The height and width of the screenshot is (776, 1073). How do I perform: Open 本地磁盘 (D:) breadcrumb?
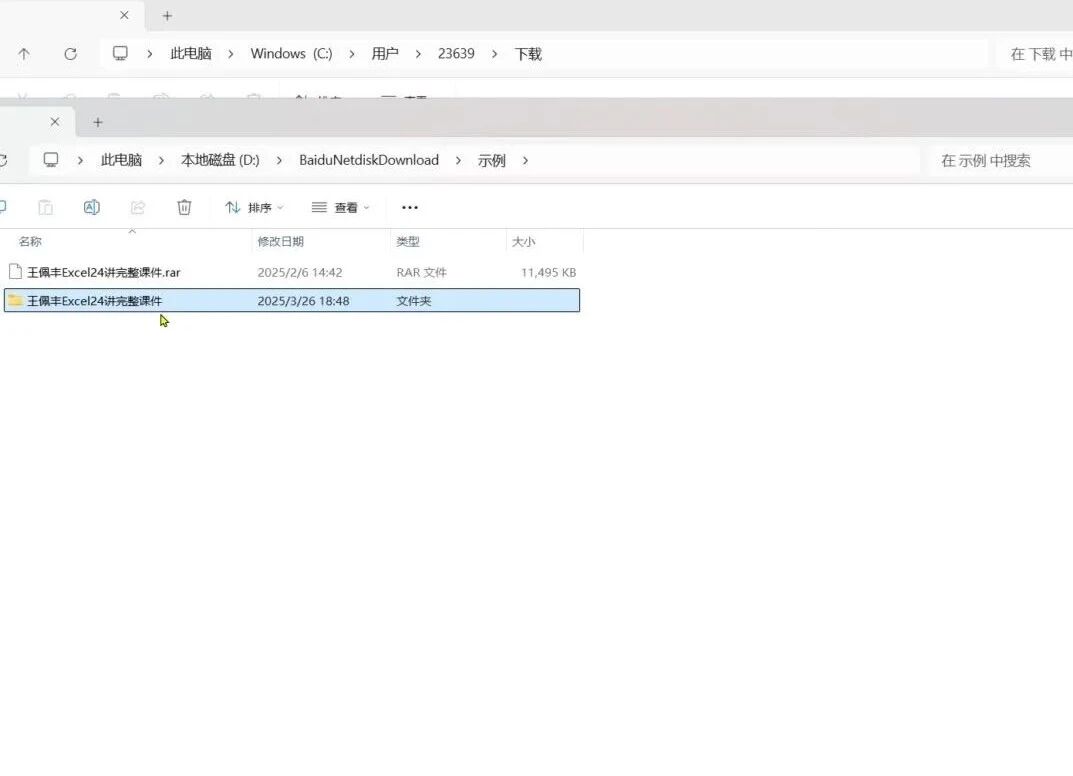[220, 160]
